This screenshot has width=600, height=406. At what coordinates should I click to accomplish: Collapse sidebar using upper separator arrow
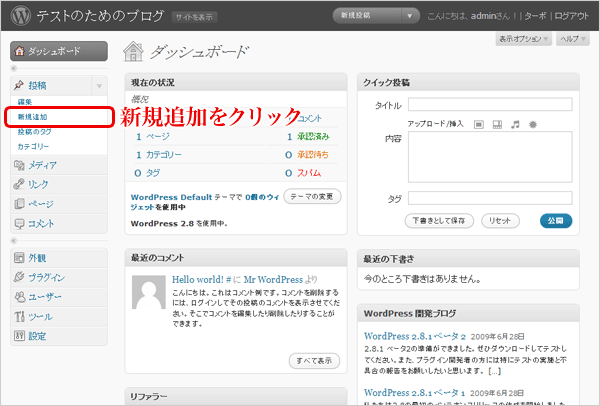(x=14, y=68)
